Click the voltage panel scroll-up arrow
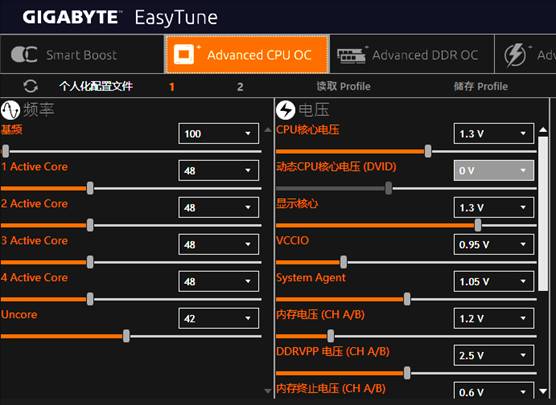 point(543,130)
